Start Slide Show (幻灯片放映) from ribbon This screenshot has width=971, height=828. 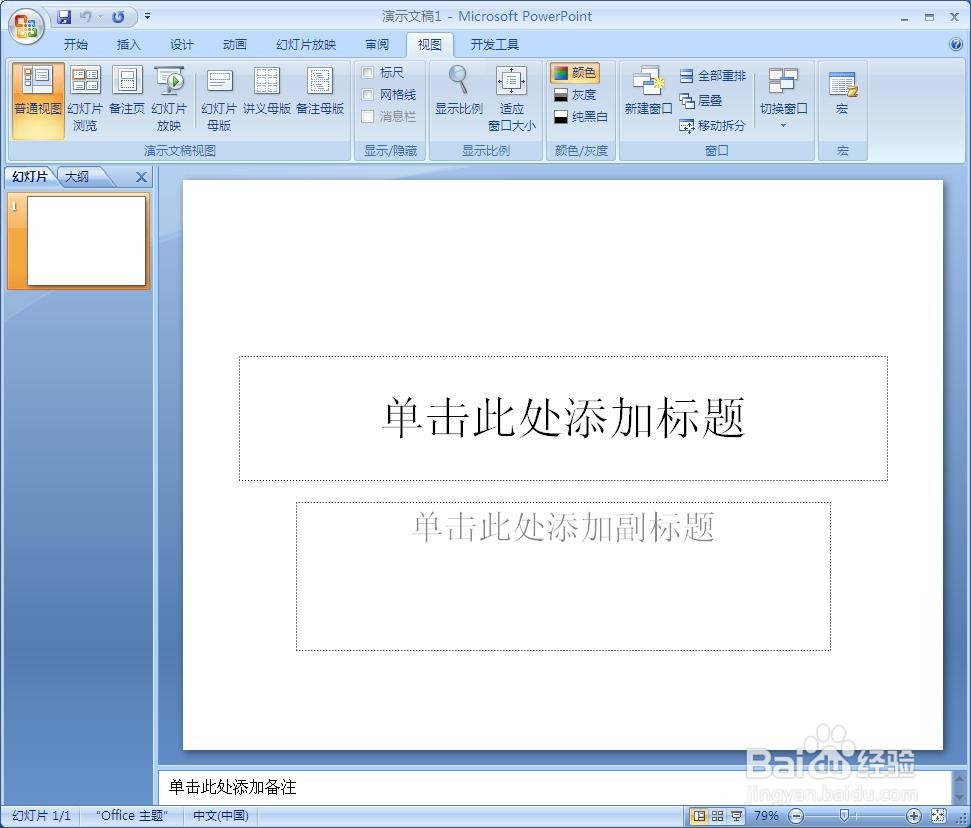pos(169,100)
